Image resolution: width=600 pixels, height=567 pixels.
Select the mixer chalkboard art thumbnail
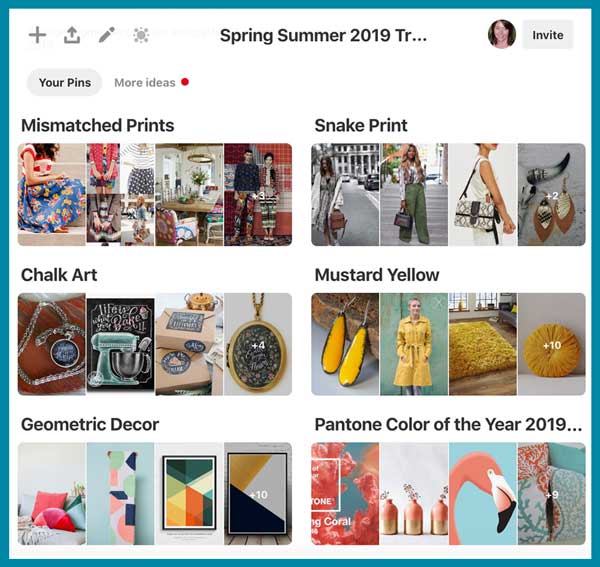[x=121, y=344]
